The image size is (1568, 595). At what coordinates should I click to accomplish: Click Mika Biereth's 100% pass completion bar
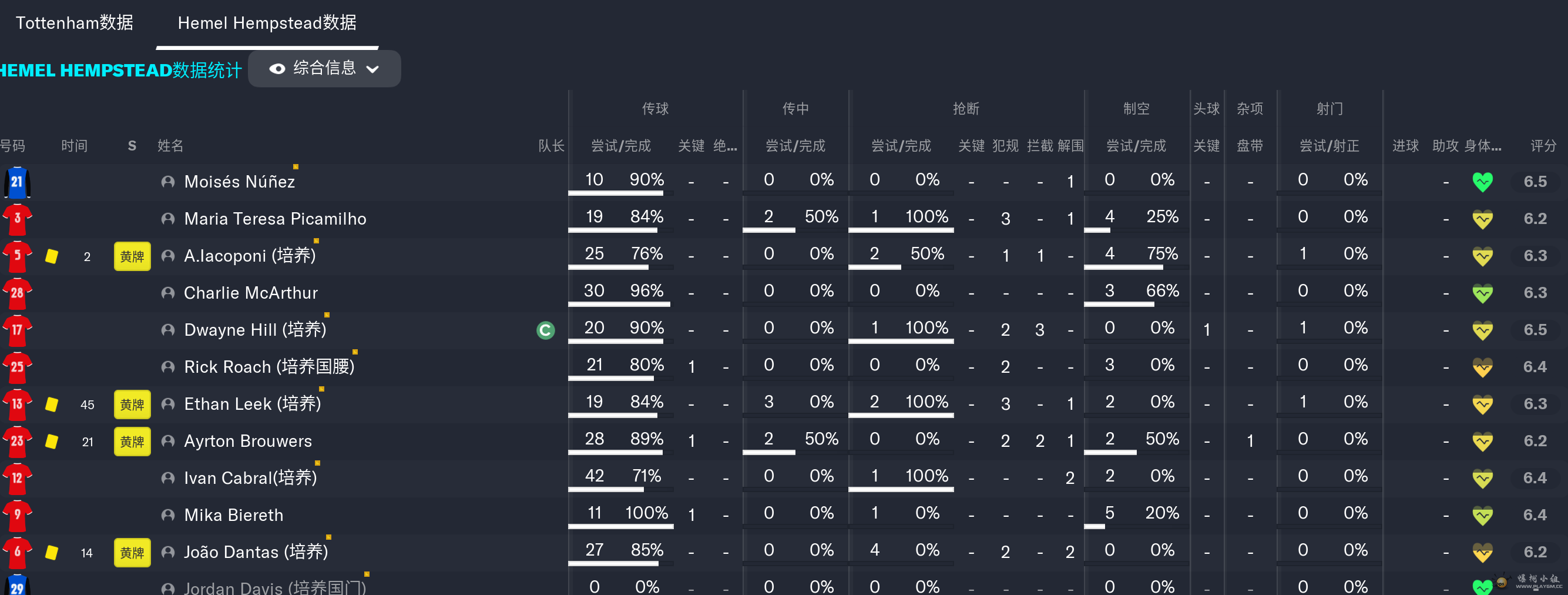click(x=620, y=526)
